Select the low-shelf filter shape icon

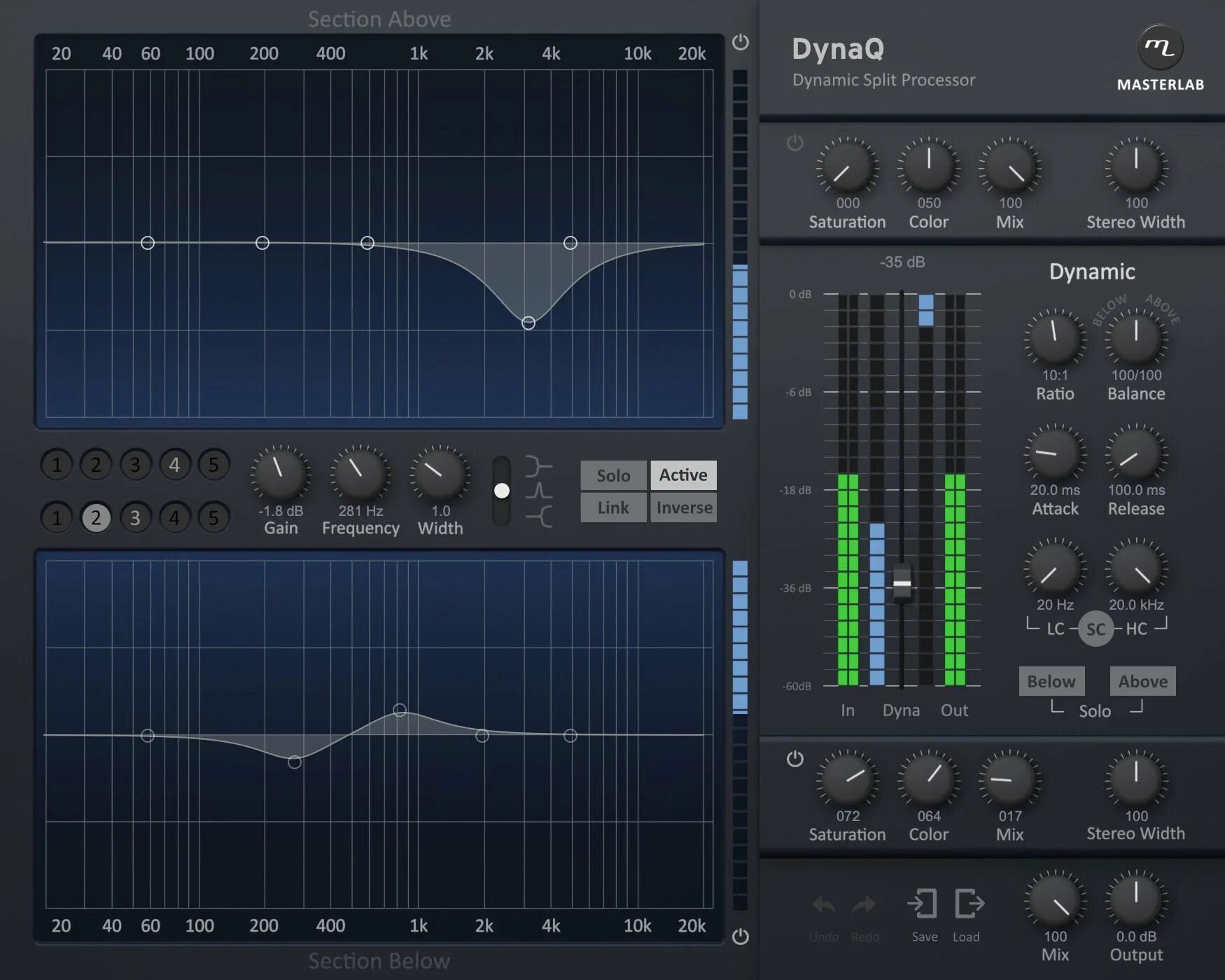tap(539, 465)
